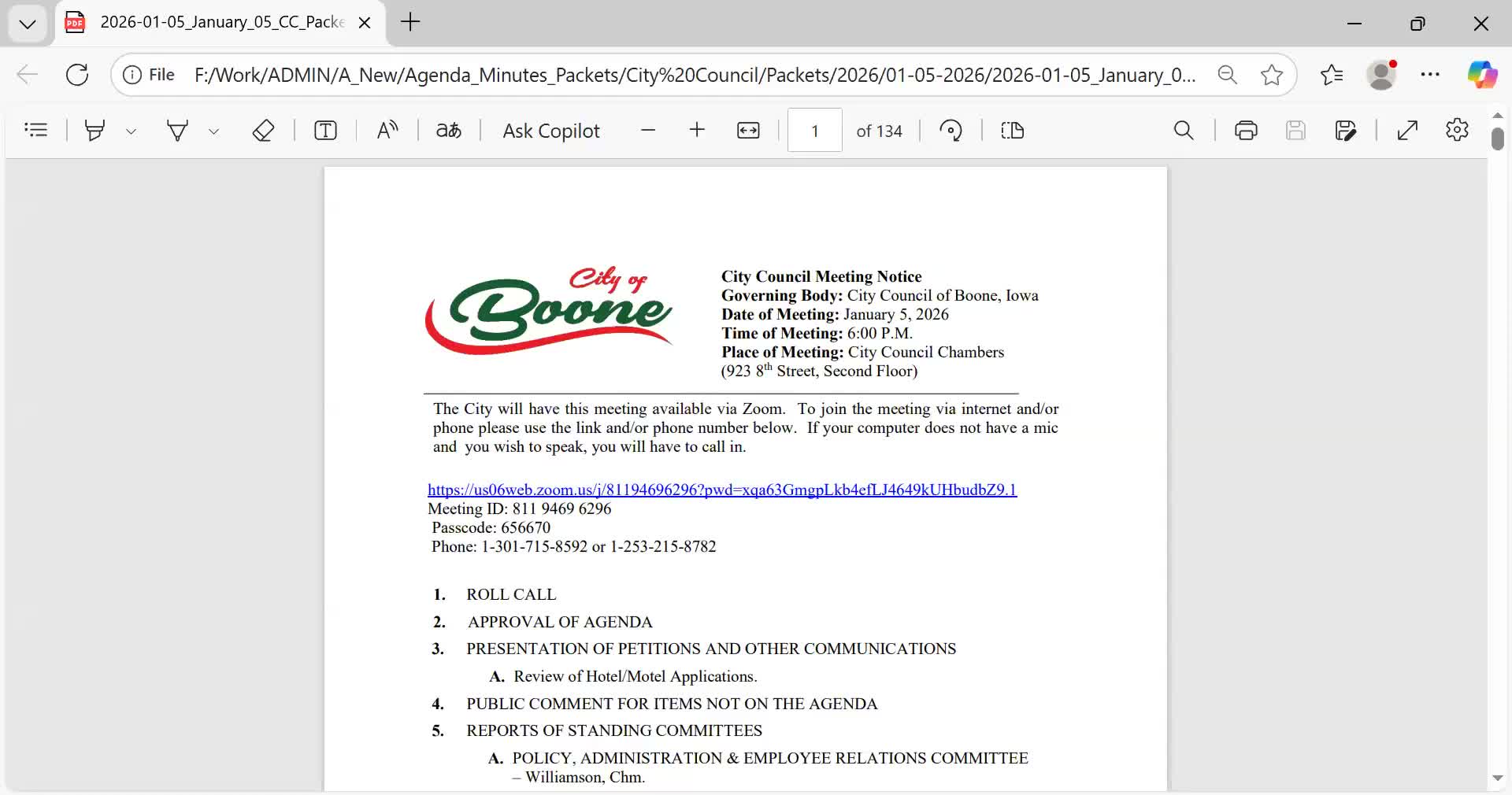
Task: Click the page number input field
Action: 815,131
